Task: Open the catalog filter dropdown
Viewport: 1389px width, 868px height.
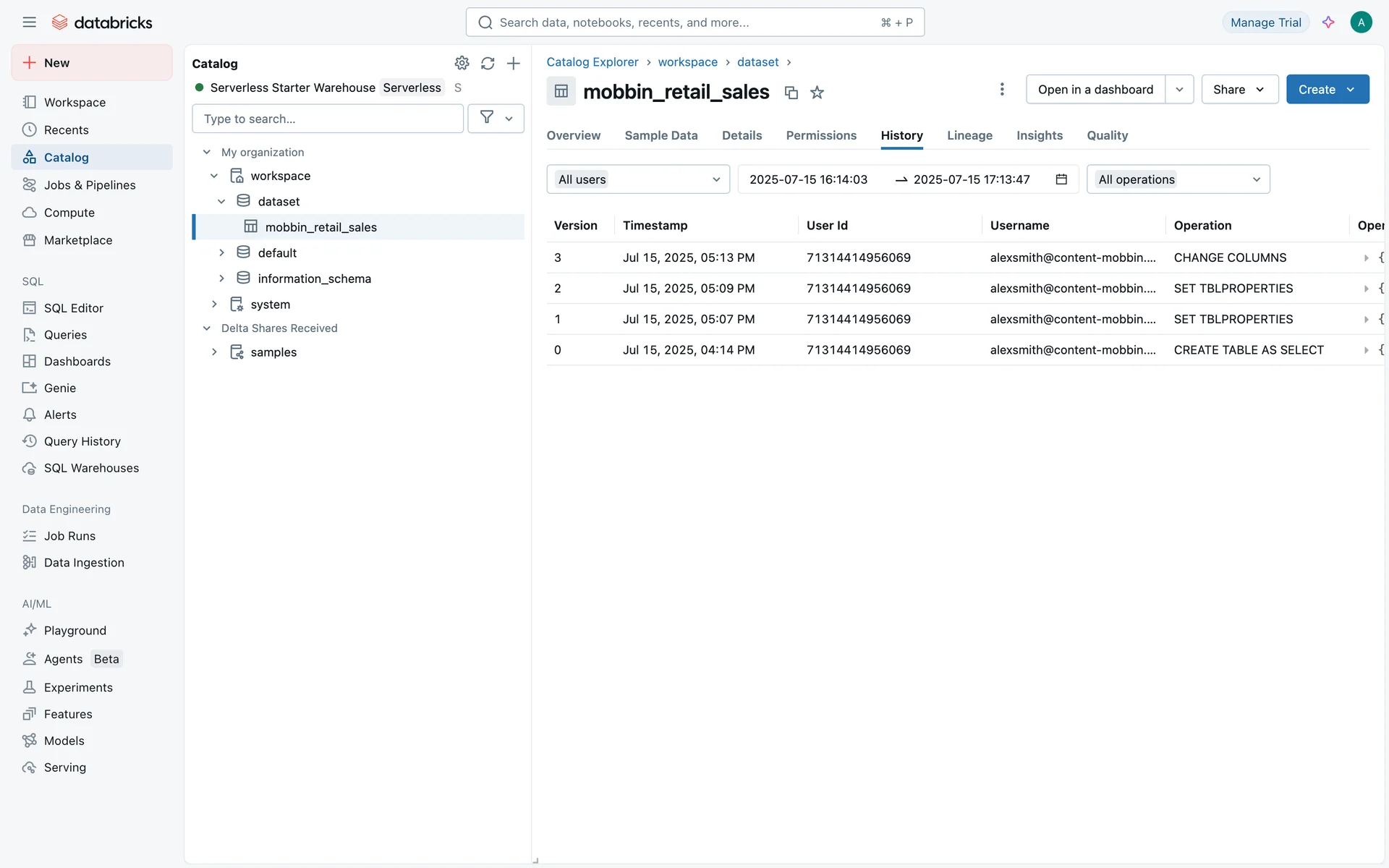Action: click(496, 119)
